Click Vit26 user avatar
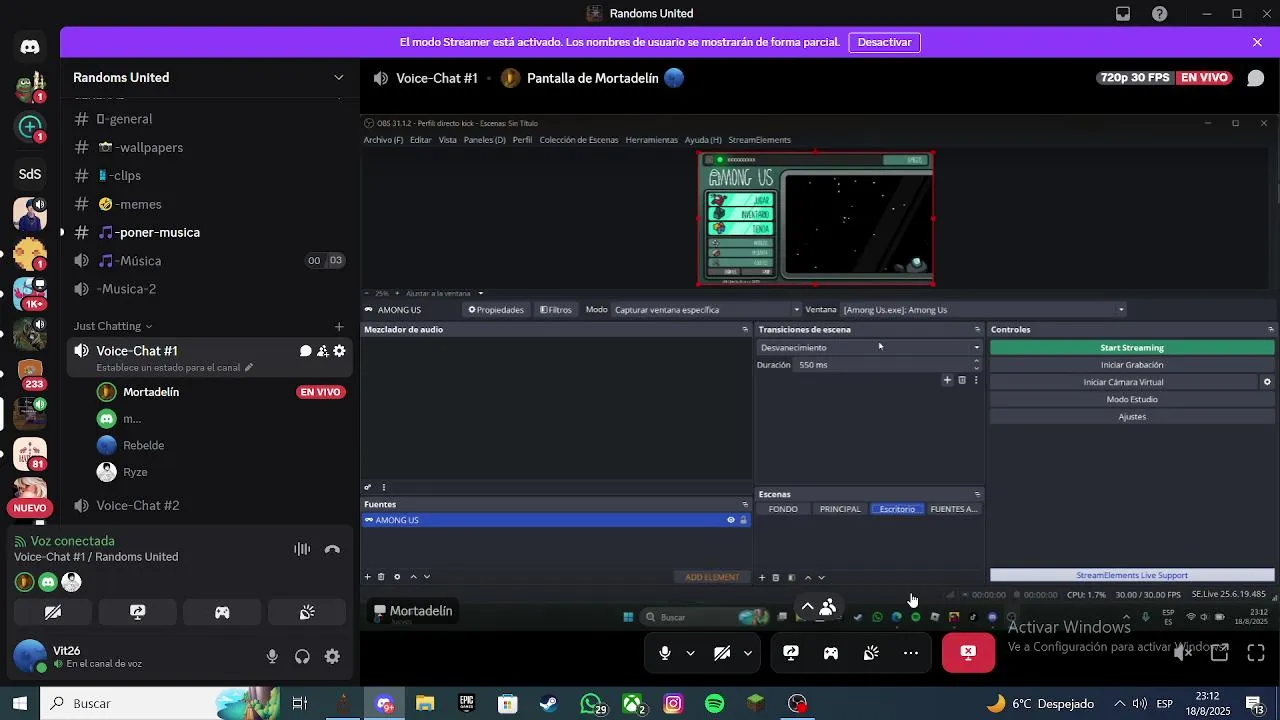Screen dimensions: 1280x720 (30, 657)
